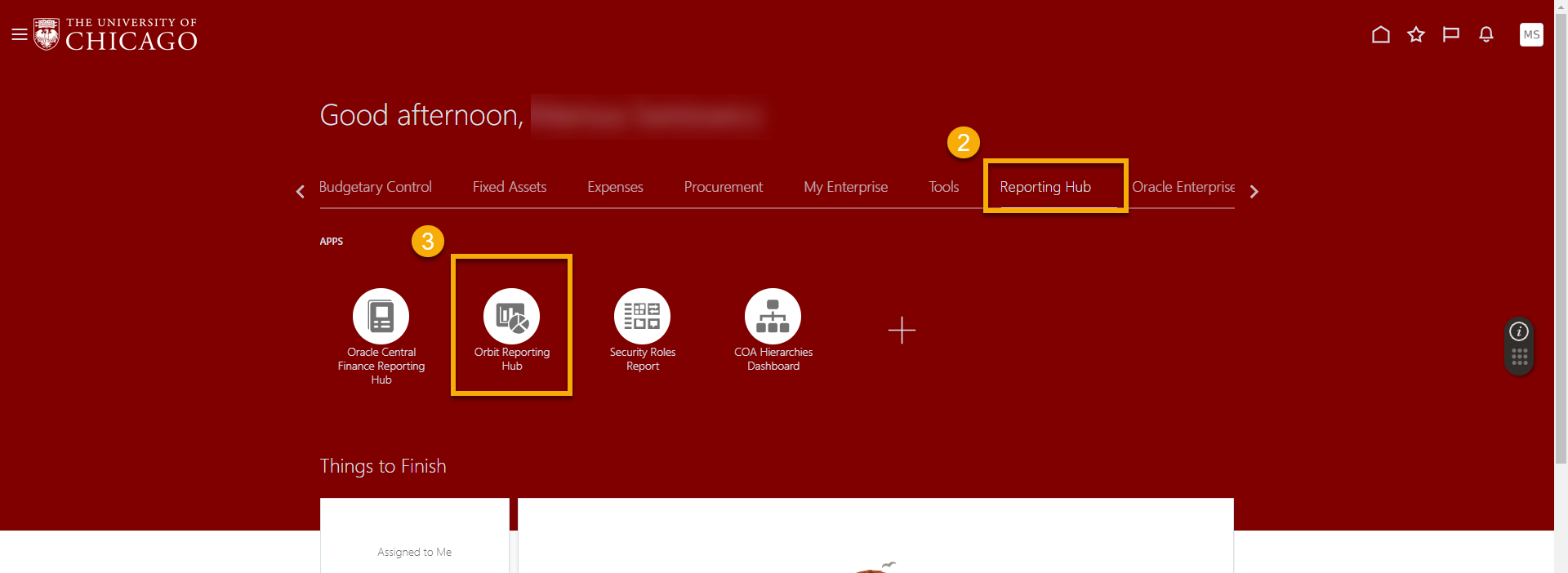Go to the Home icon
Image resolution: width=1568 pixels, height=573 pixels.
pyautogui.click(x=1380, y=34)
